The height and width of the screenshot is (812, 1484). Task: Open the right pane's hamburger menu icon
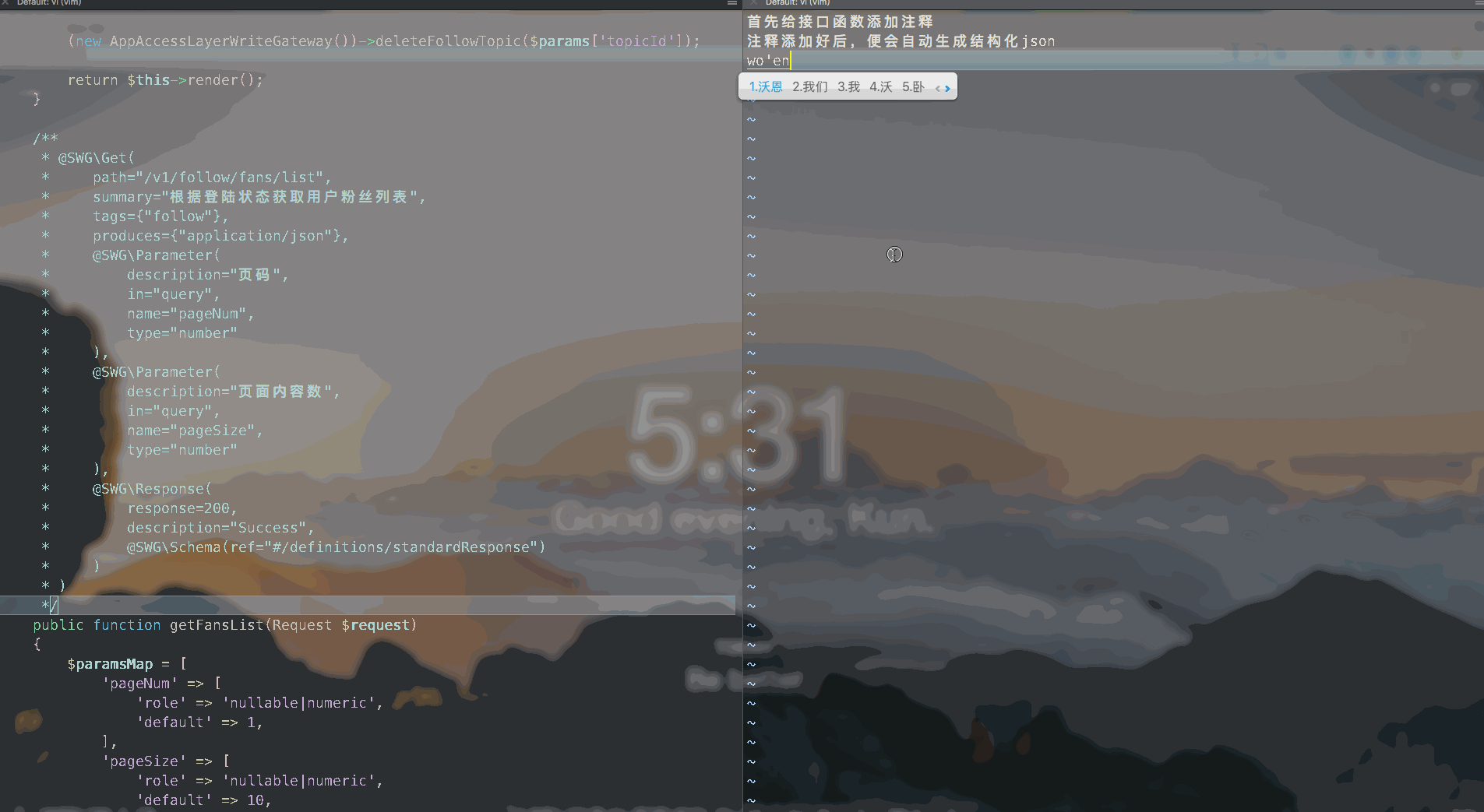(1479, 3)
